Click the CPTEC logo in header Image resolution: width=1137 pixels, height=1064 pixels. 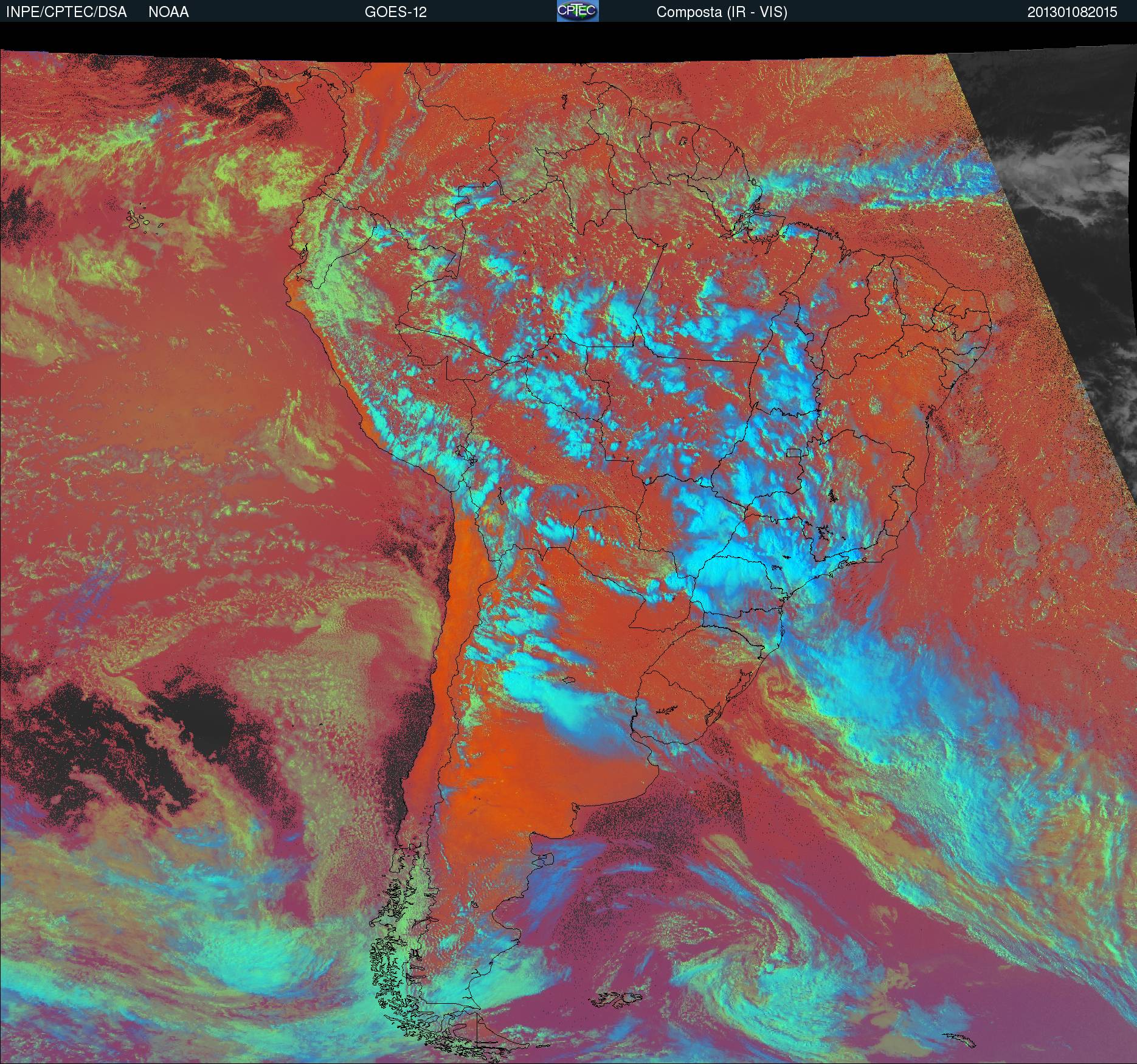coord(578,11)
